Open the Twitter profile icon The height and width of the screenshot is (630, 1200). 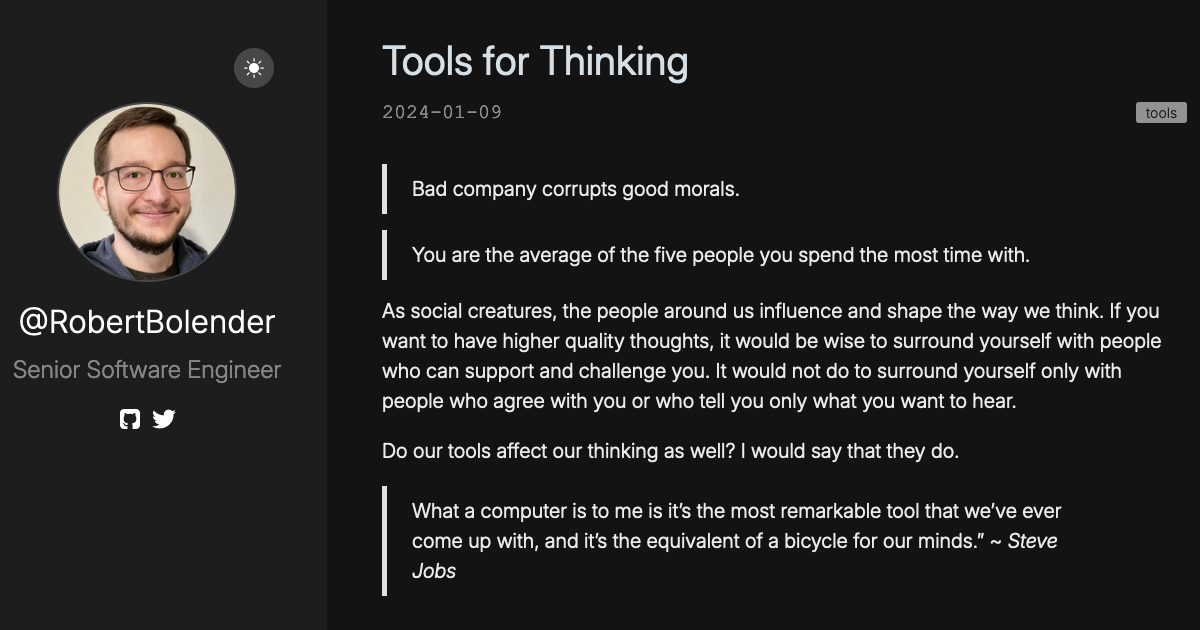164,419
